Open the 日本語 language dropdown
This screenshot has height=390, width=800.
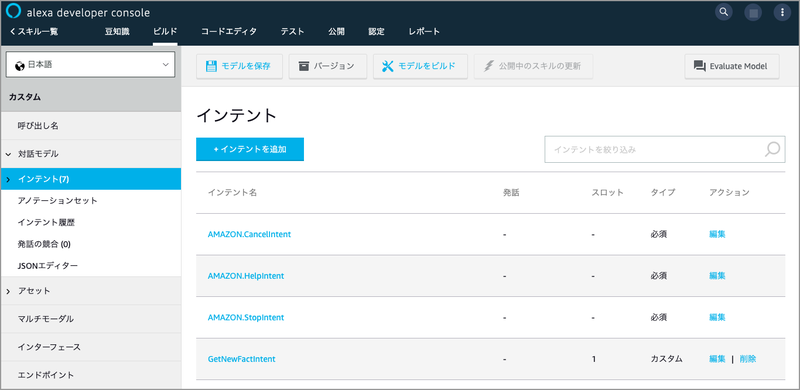(x=90, y=65)
